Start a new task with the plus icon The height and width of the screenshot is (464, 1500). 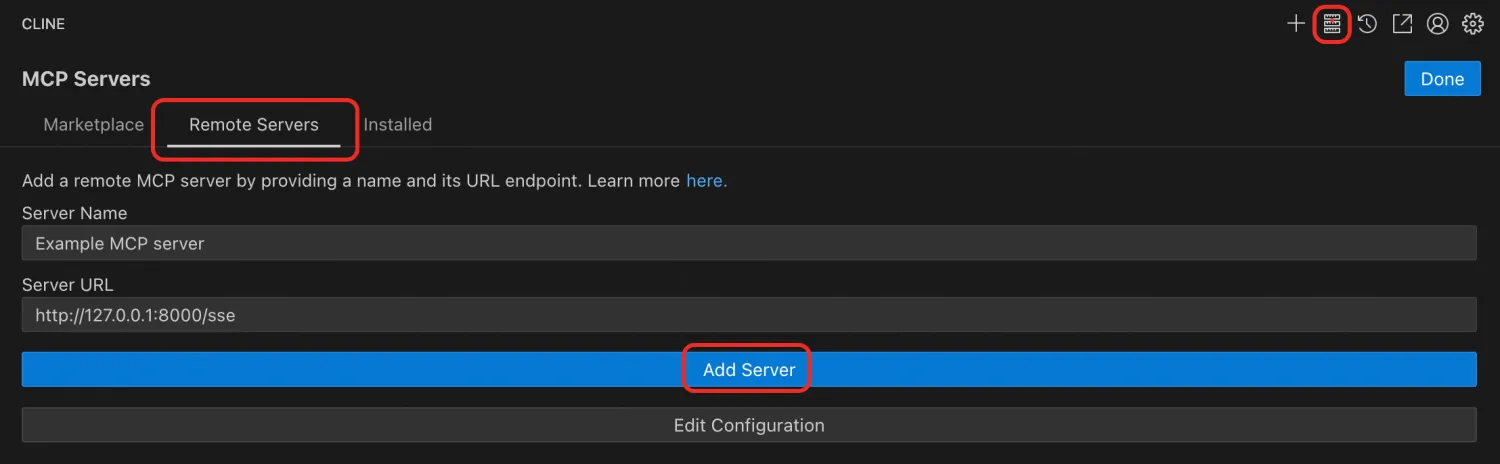tap(1296, 24)
